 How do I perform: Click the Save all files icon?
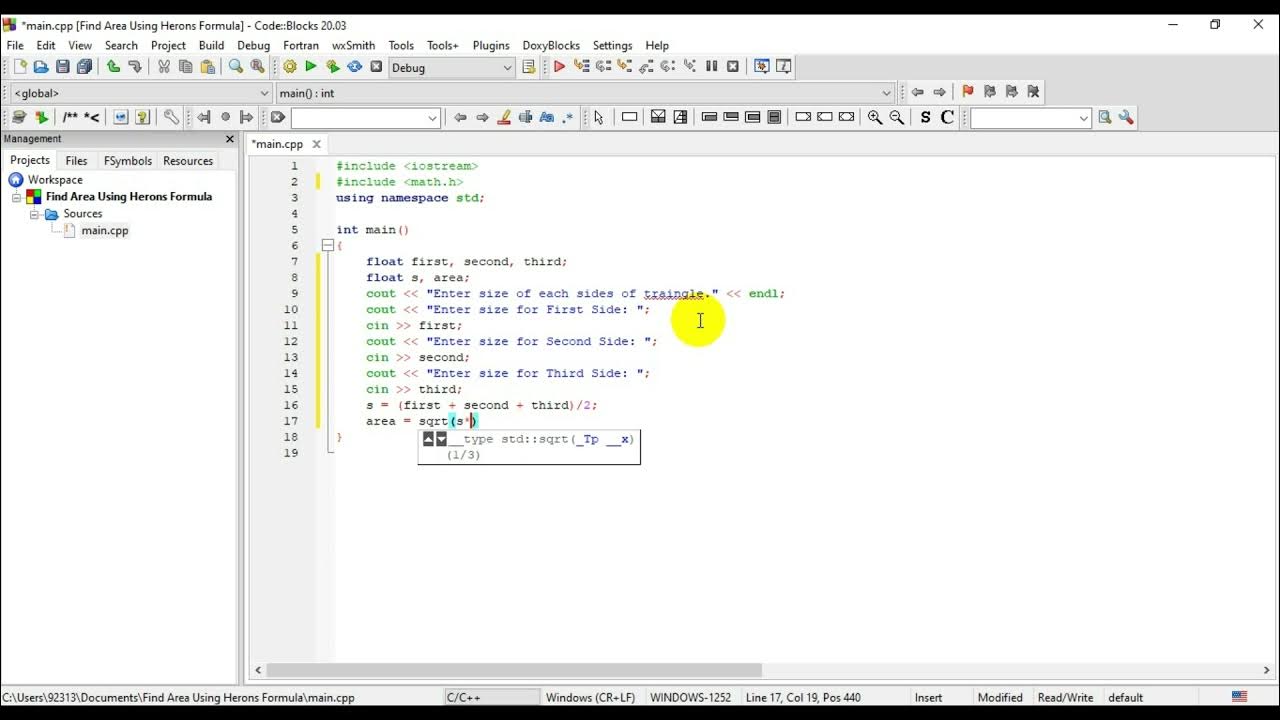(84, 67)
